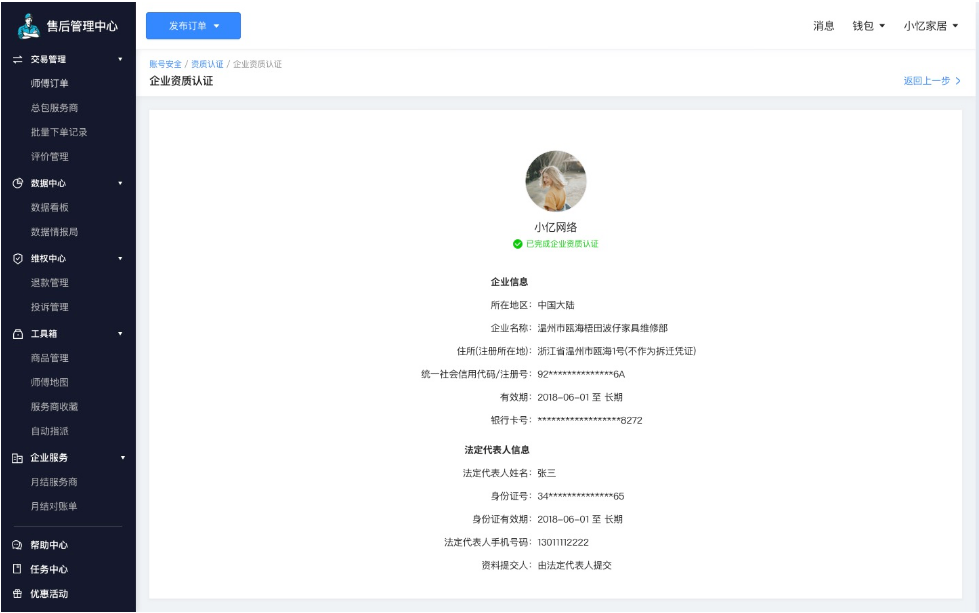Viewport: 979px width, 613px height.
Task: Click the credit code value ending 6A
Action: point(581,375)
